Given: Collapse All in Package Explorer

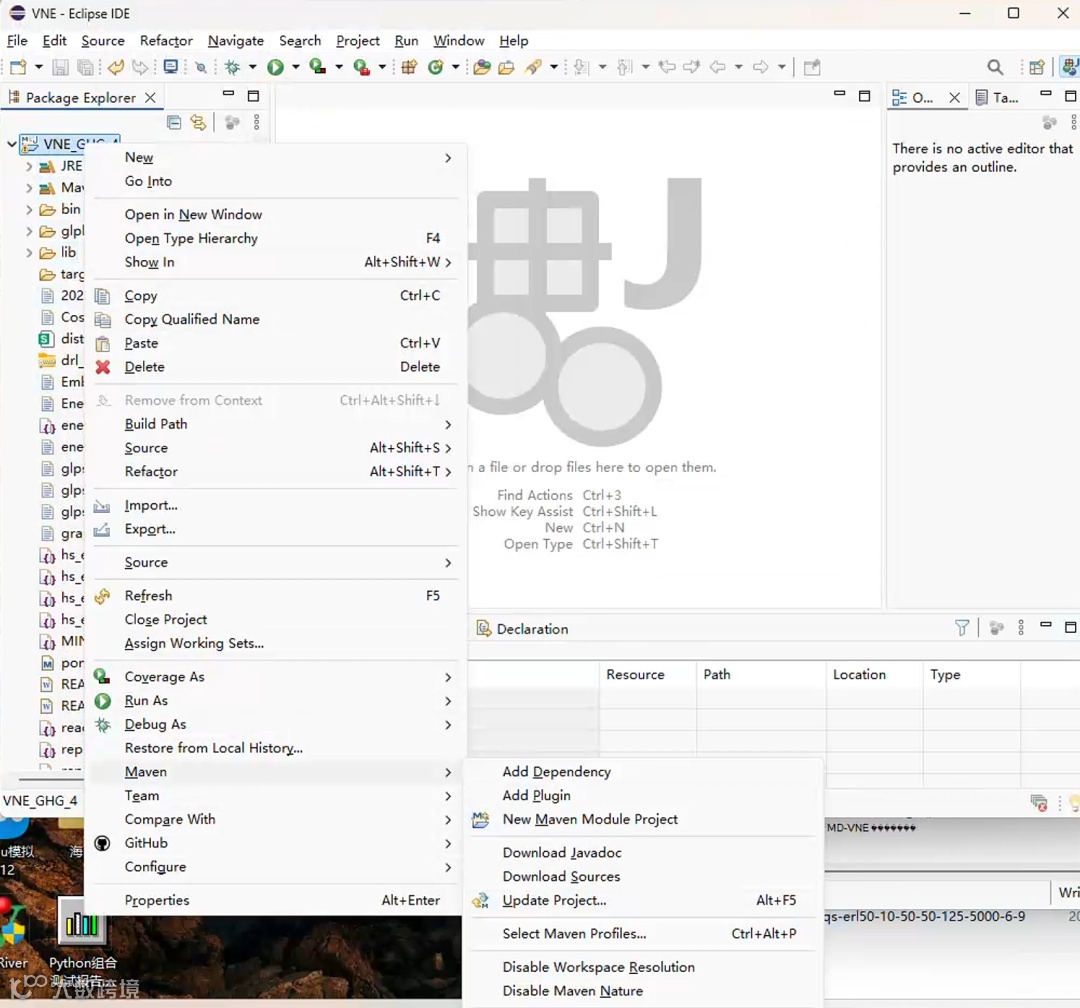Looking at the screenshot, I should 174,123.
